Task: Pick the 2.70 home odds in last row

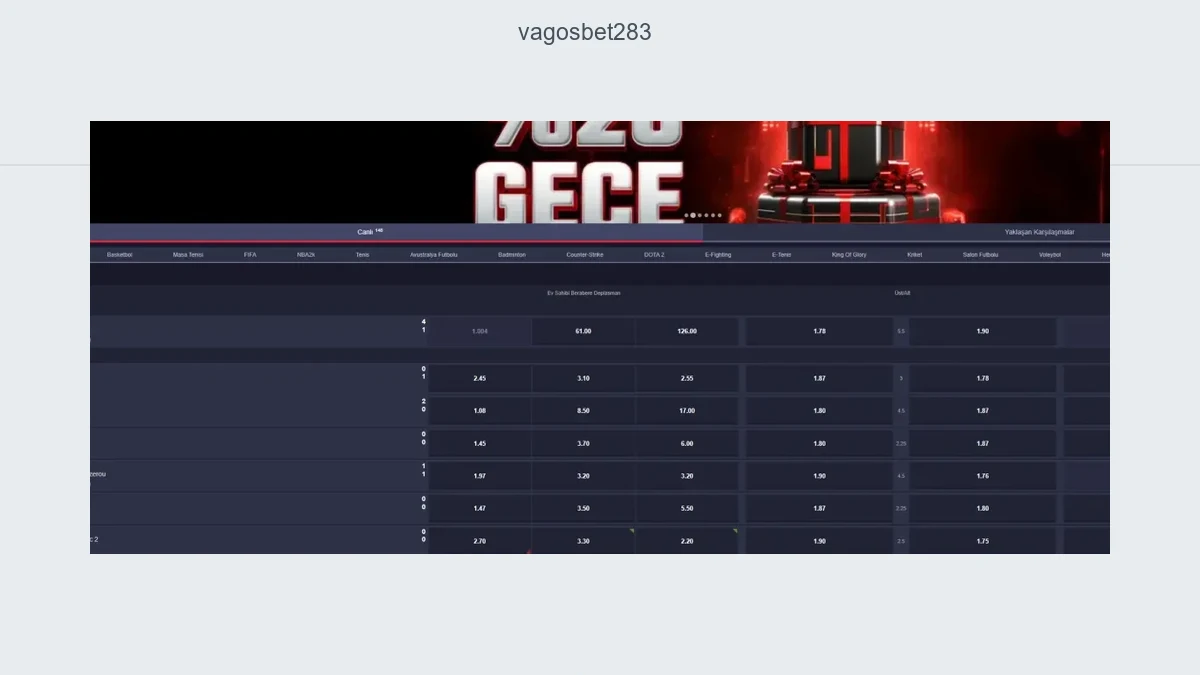Action: tap(480, 540)
